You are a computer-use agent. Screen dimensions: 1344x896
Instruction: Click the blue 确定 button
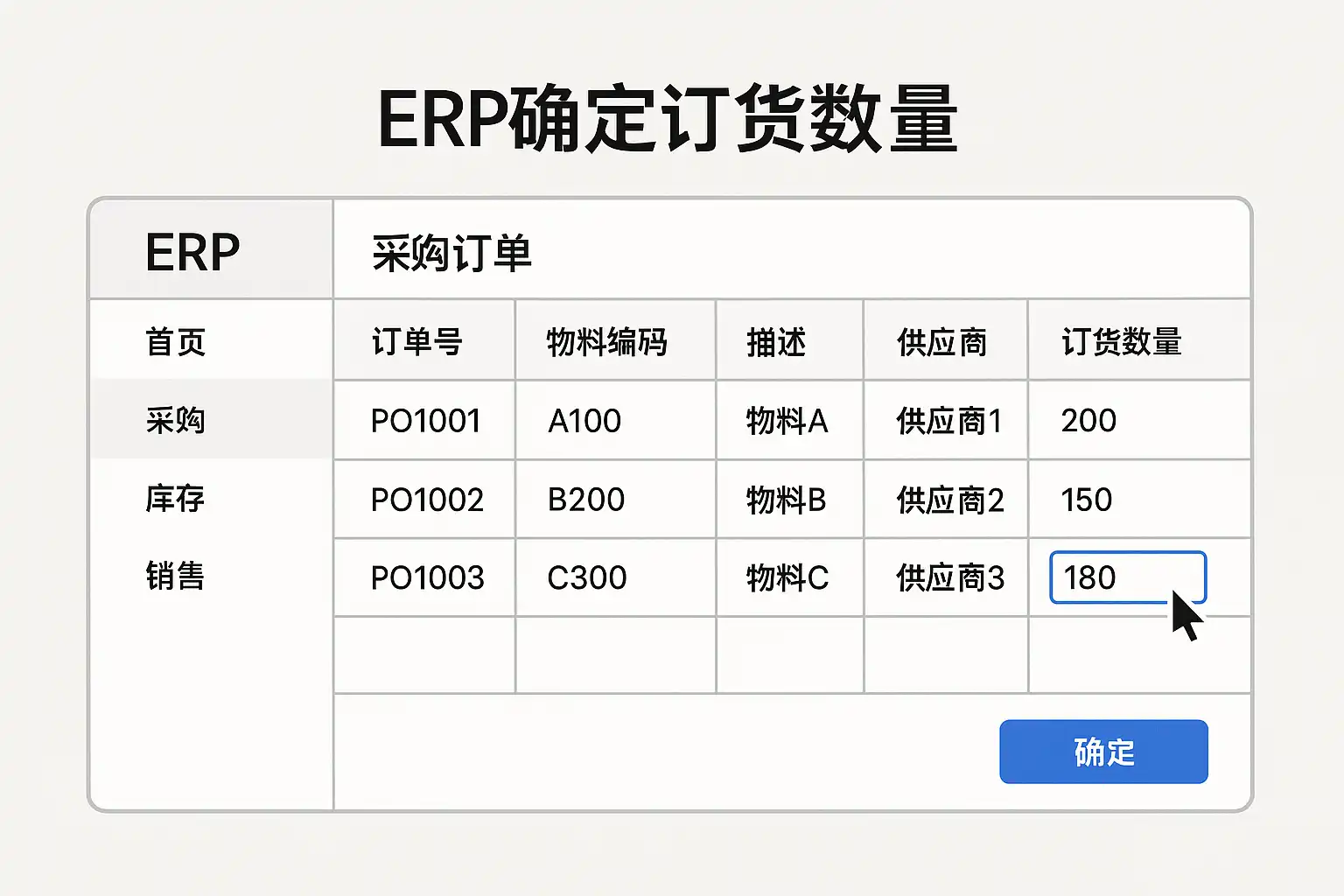1103,752
